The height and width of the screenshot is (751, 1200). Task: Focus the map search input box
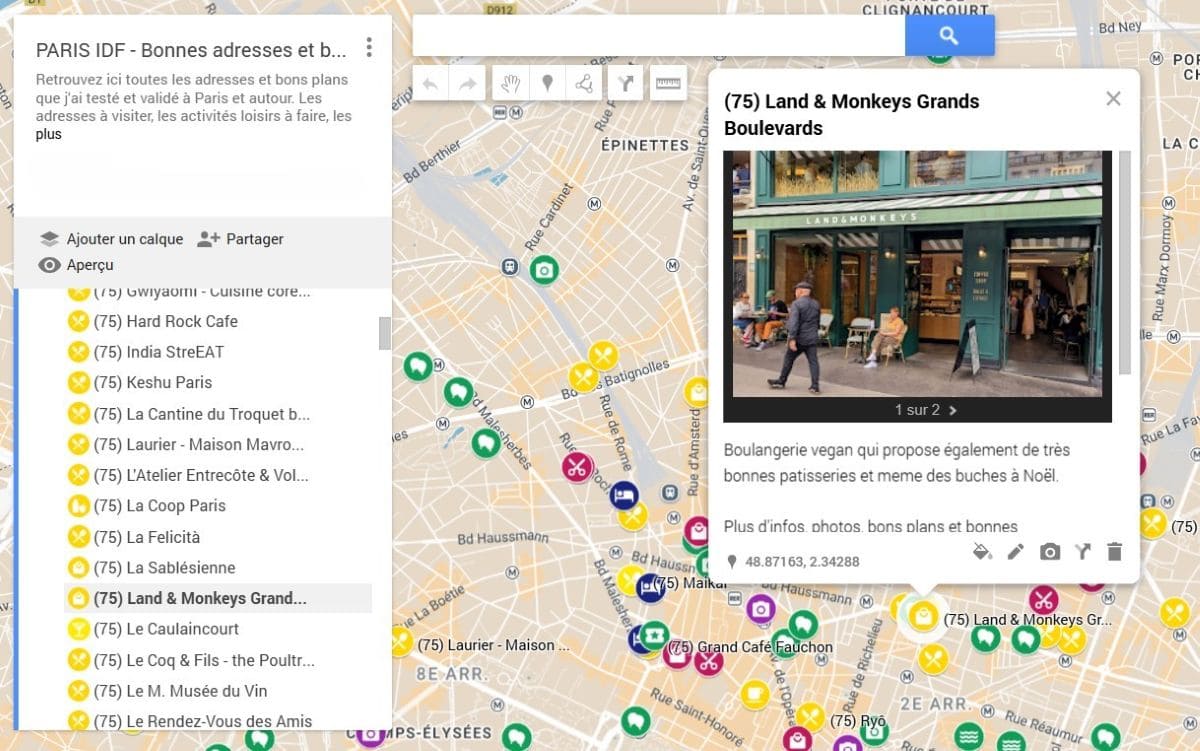(x=659, y=36)
